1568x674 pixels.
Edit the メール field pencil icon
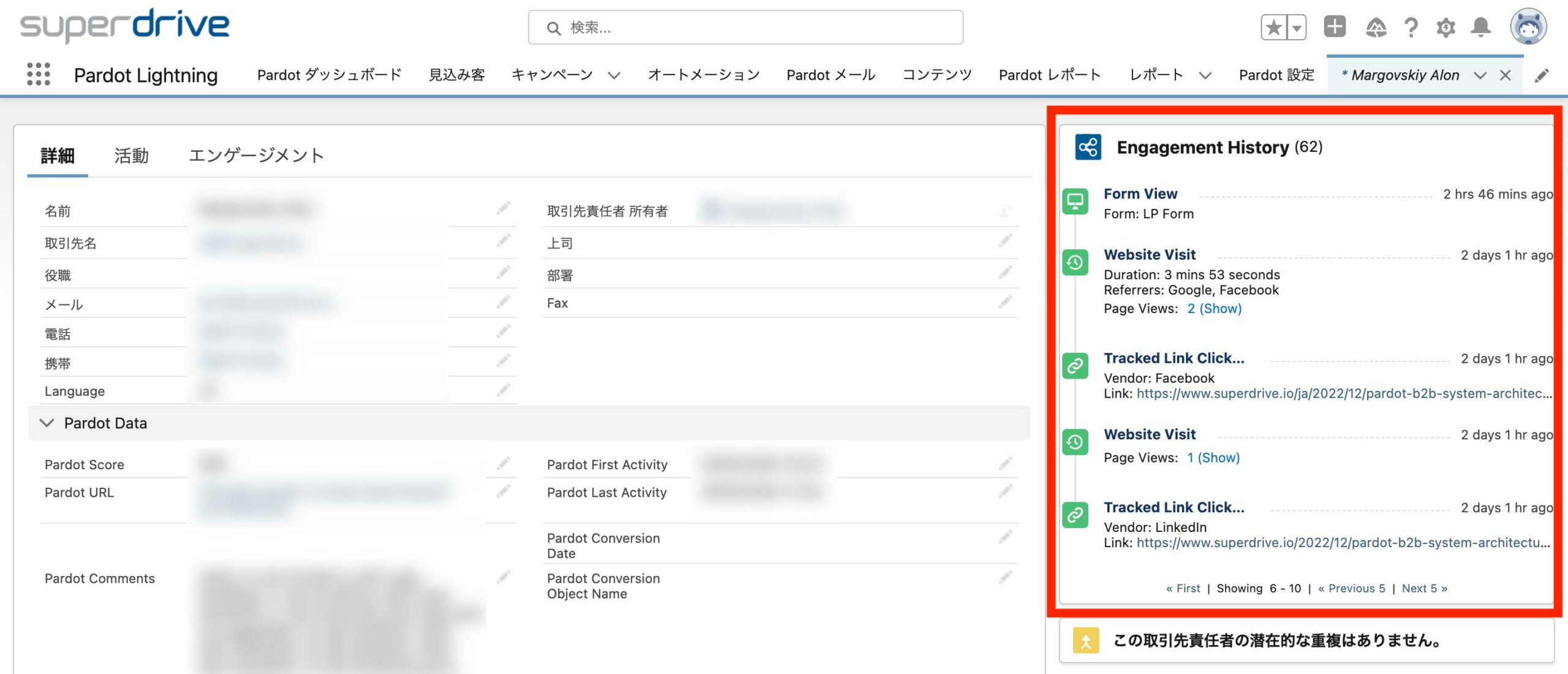(503, 302)
